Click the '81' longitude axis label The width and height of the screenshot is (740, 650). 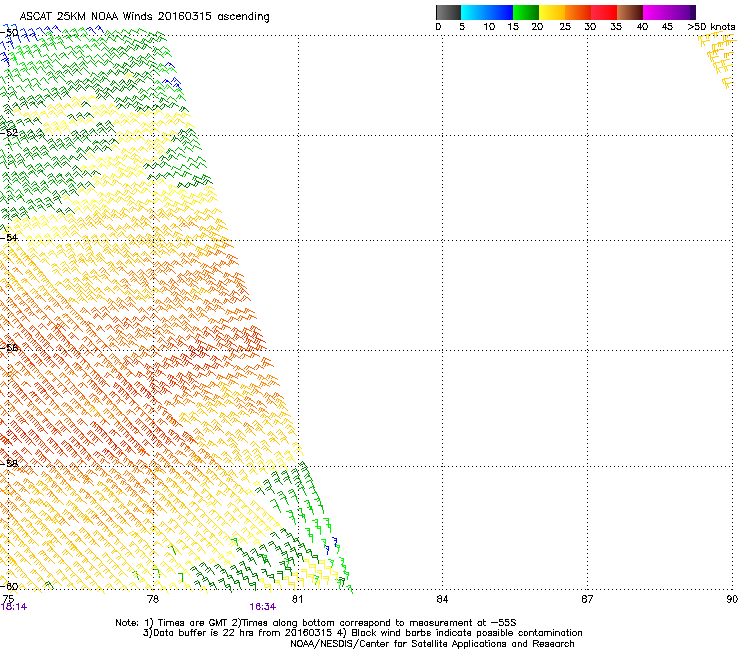(297, 599)
